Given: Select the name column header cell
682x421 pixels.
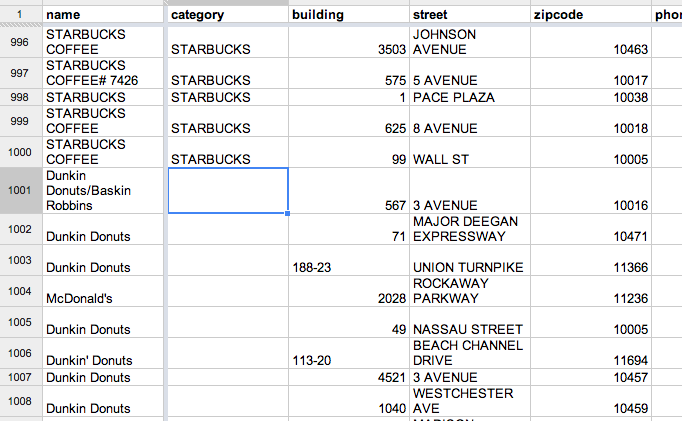Looking at the screenshot, I should pyautogui.click(x=103, y=14).
